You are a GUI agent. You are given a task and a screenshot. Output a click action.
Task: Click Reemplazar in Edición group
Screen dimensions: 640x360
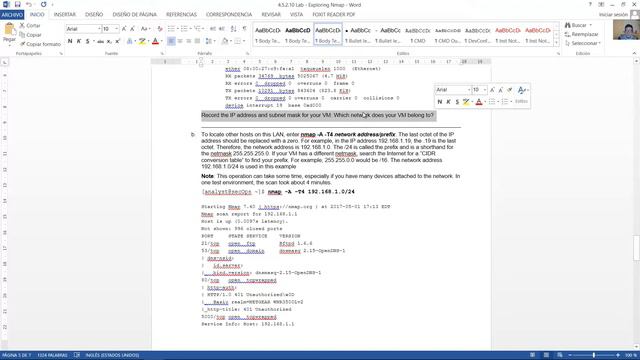pos(582,34)
